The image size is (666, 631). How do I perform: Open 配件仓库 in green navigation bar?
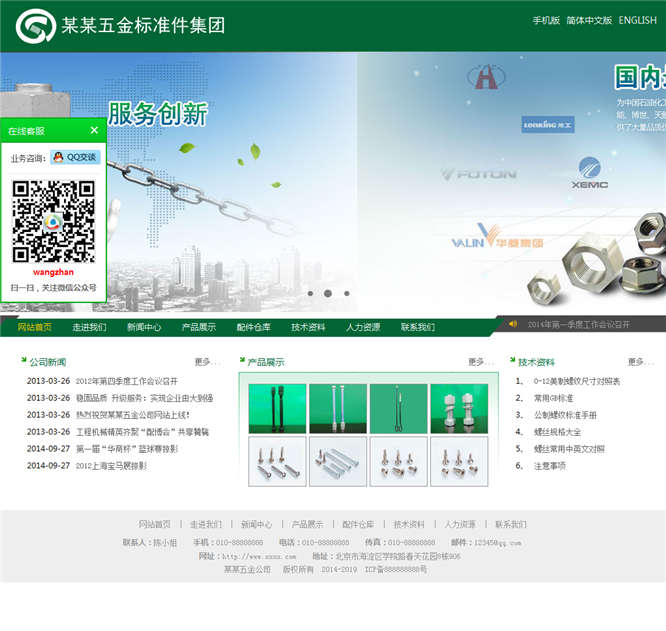(x=253, y=327)
